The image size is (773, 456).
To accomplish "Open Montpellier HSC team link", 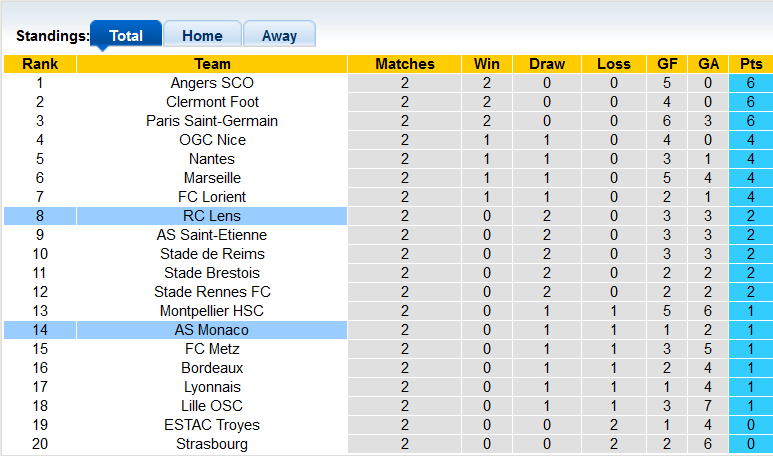I will point(212,311).
